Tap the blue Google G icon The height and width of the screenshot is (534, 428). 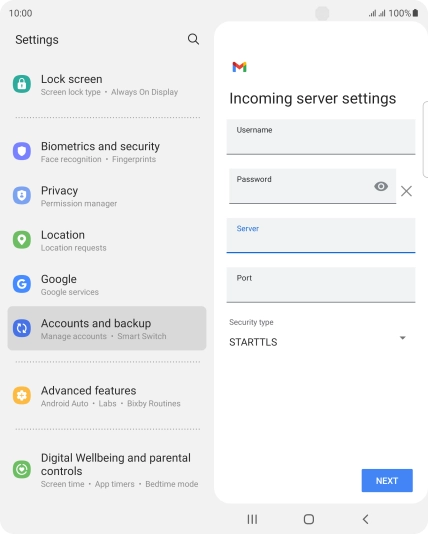[22, 284]
